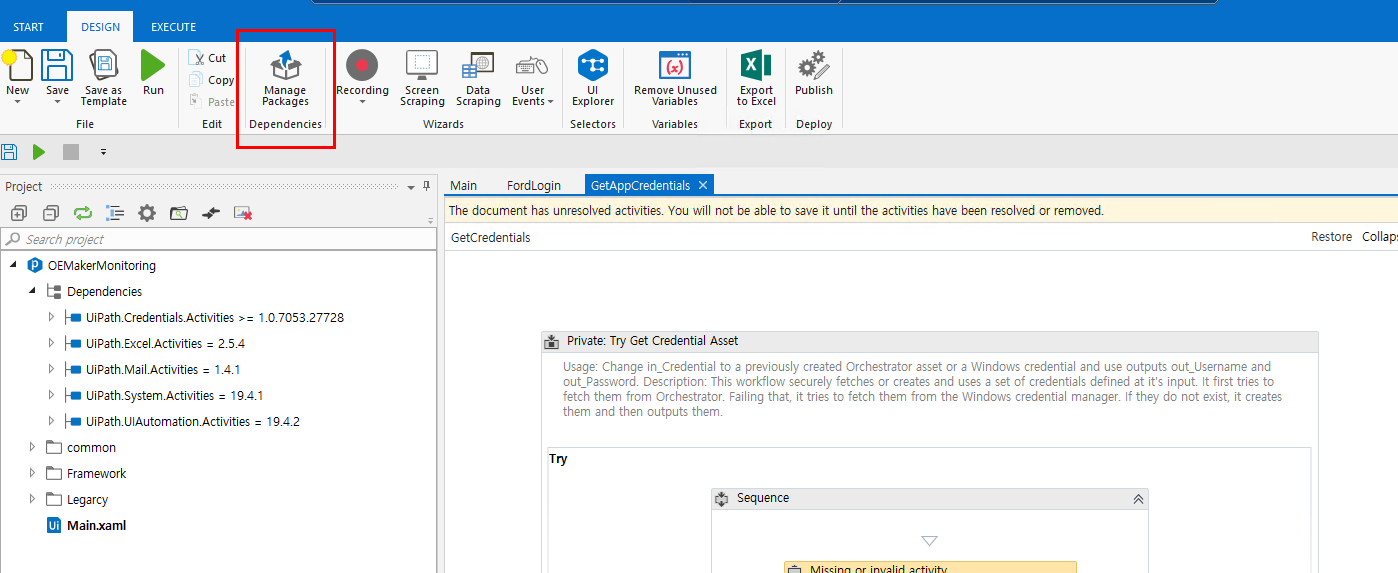Open the FordLogin document tab
The image size is (1398, 573).
pyautogui.click(x=534, y=185)
